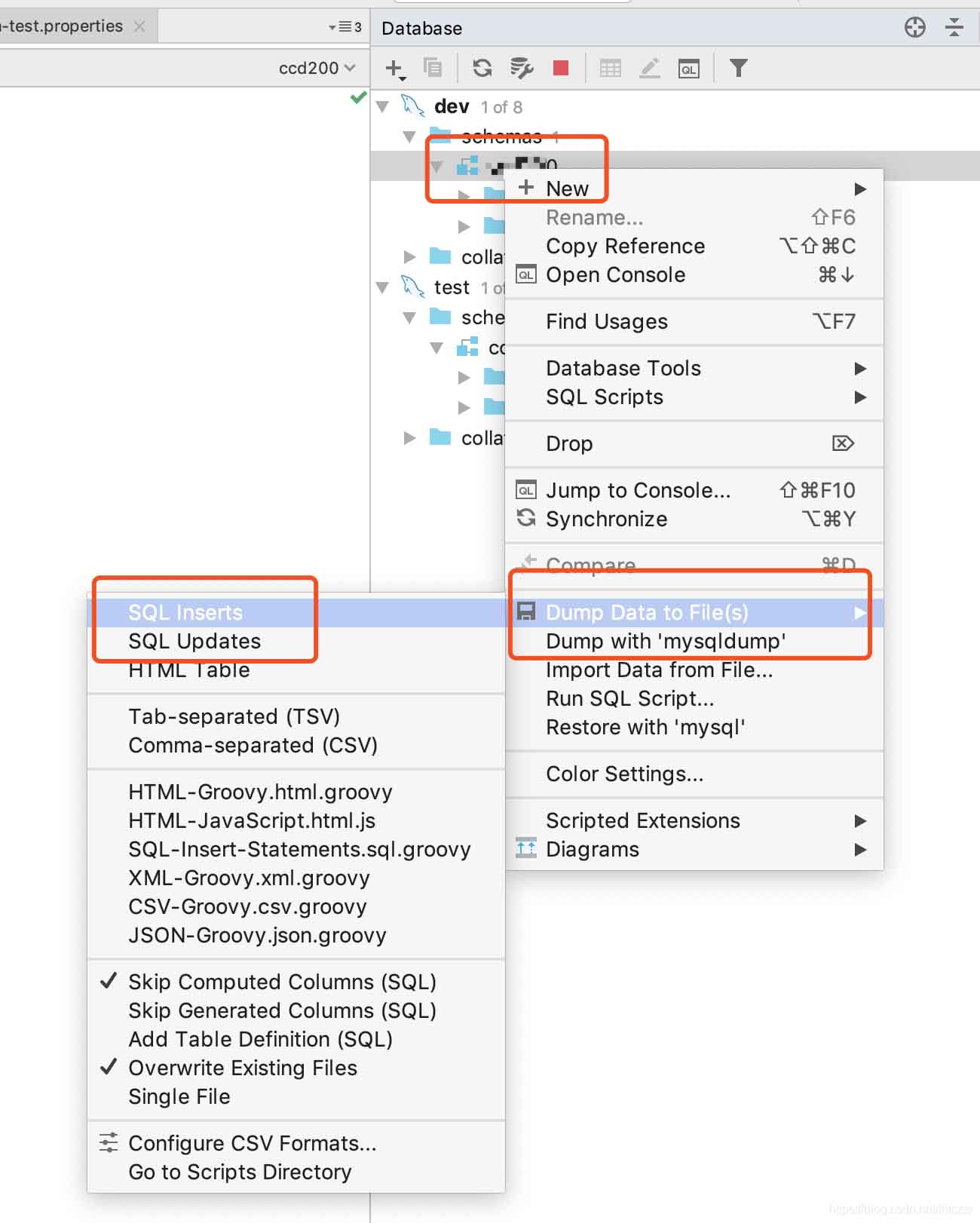Open query console toolbar icon
980x1223 pixels.
(x=689, y=69)
